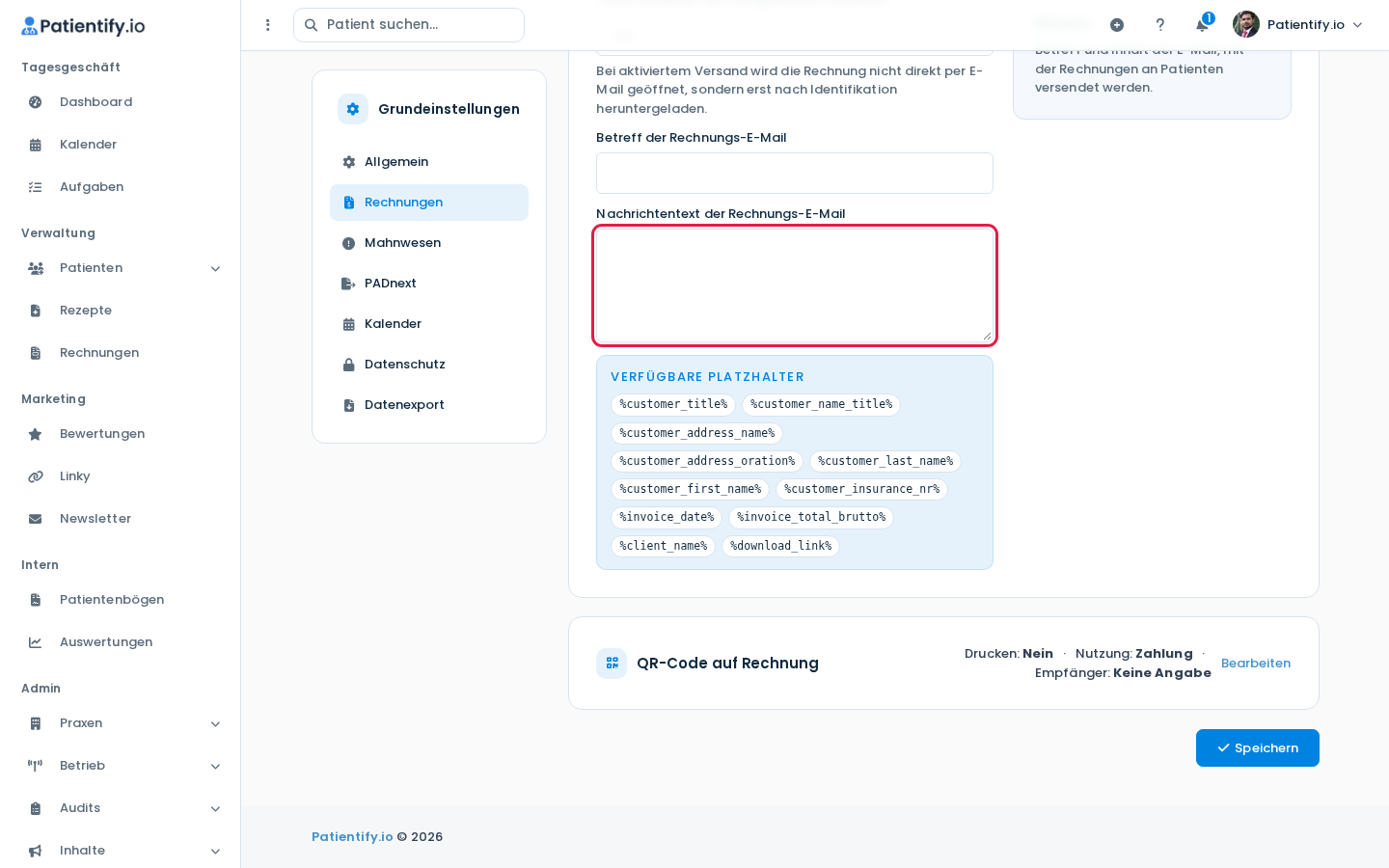Viewport: 1389px width, 868px height.
Task: Click the Linky link icon
Action: 36,476
